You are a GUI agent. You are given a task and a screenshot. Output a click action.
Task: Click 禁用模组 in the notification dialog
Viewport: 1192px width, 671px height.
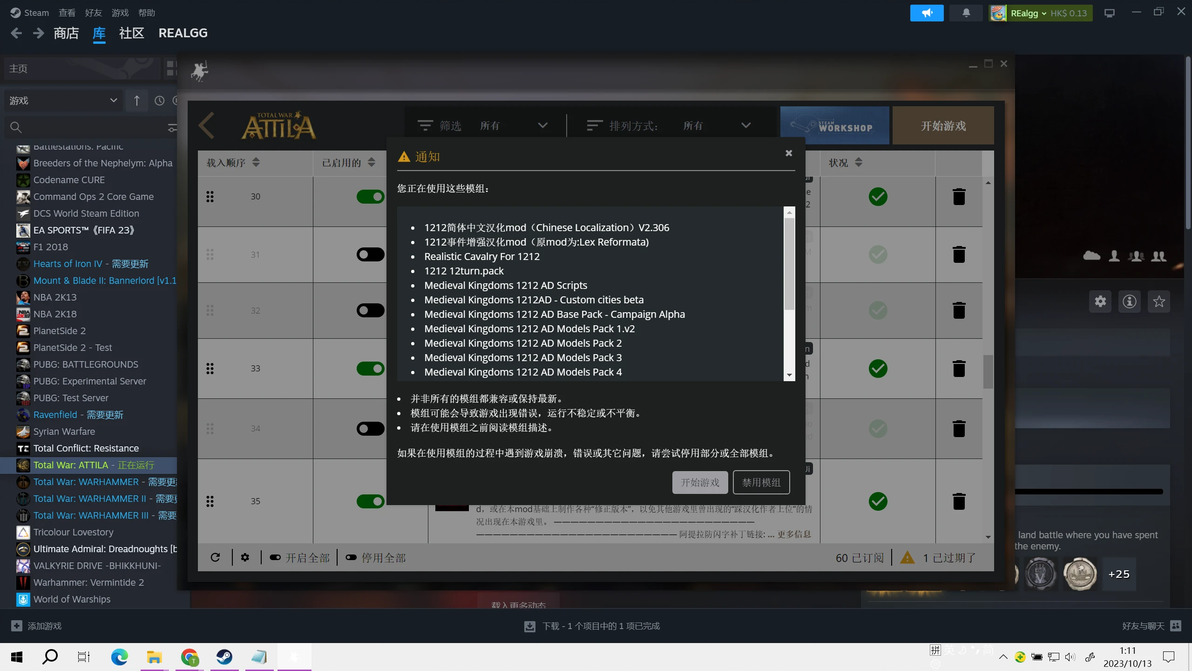(761, 483)
